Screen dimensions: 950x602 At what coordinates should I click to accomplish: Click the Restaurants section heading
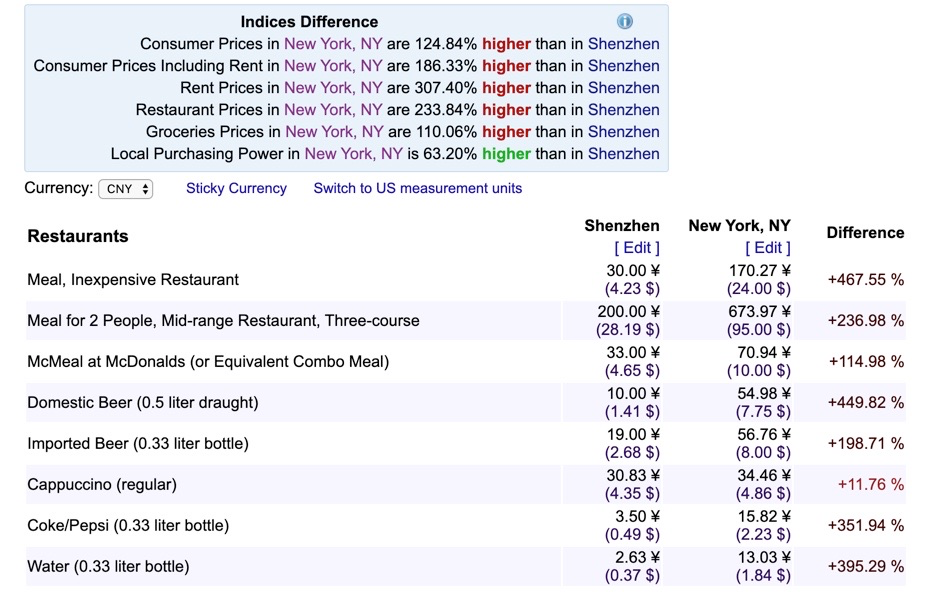[78, 237]
